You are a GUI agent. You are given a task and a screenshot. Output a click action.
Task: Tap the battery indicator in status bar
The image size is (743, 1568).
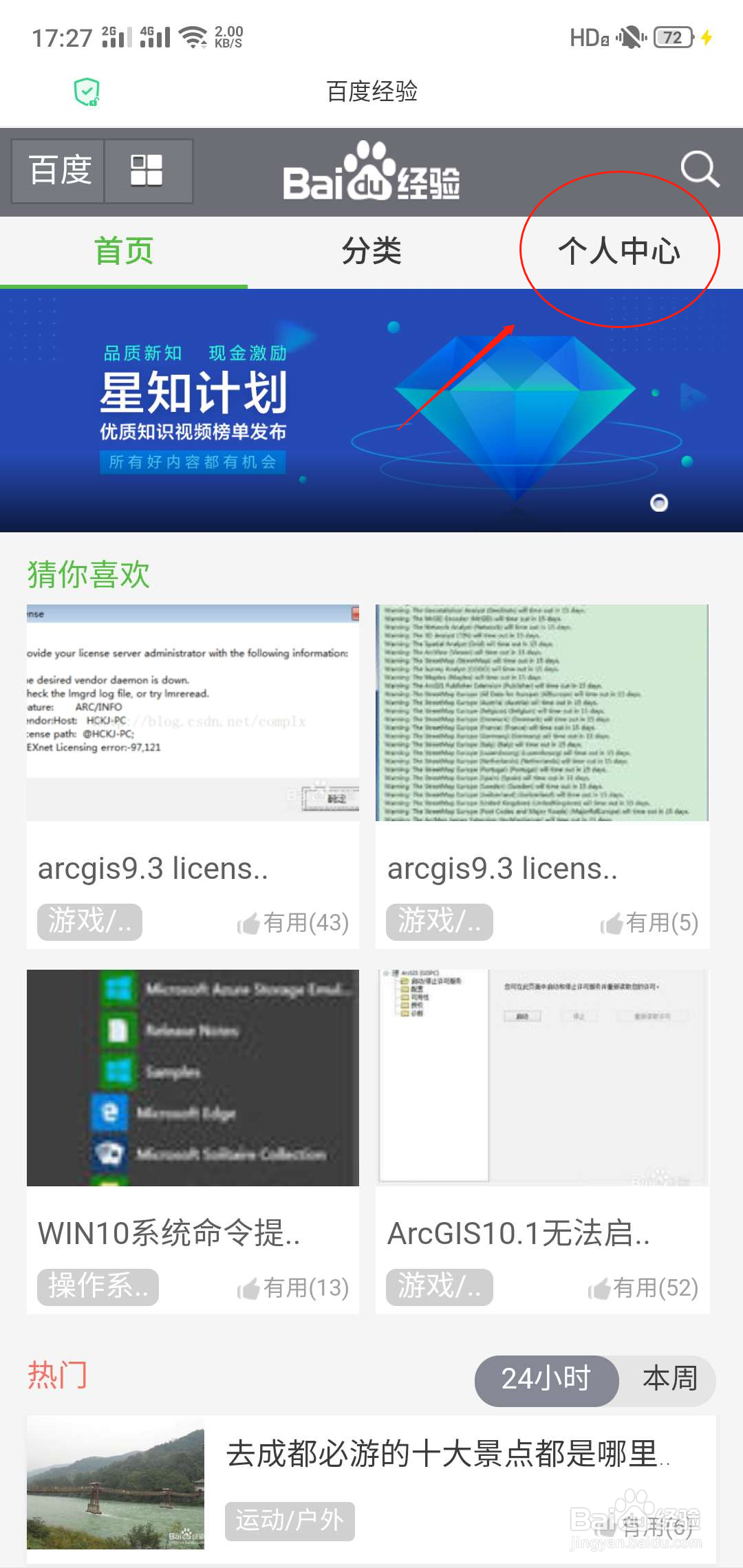point(674,37)
